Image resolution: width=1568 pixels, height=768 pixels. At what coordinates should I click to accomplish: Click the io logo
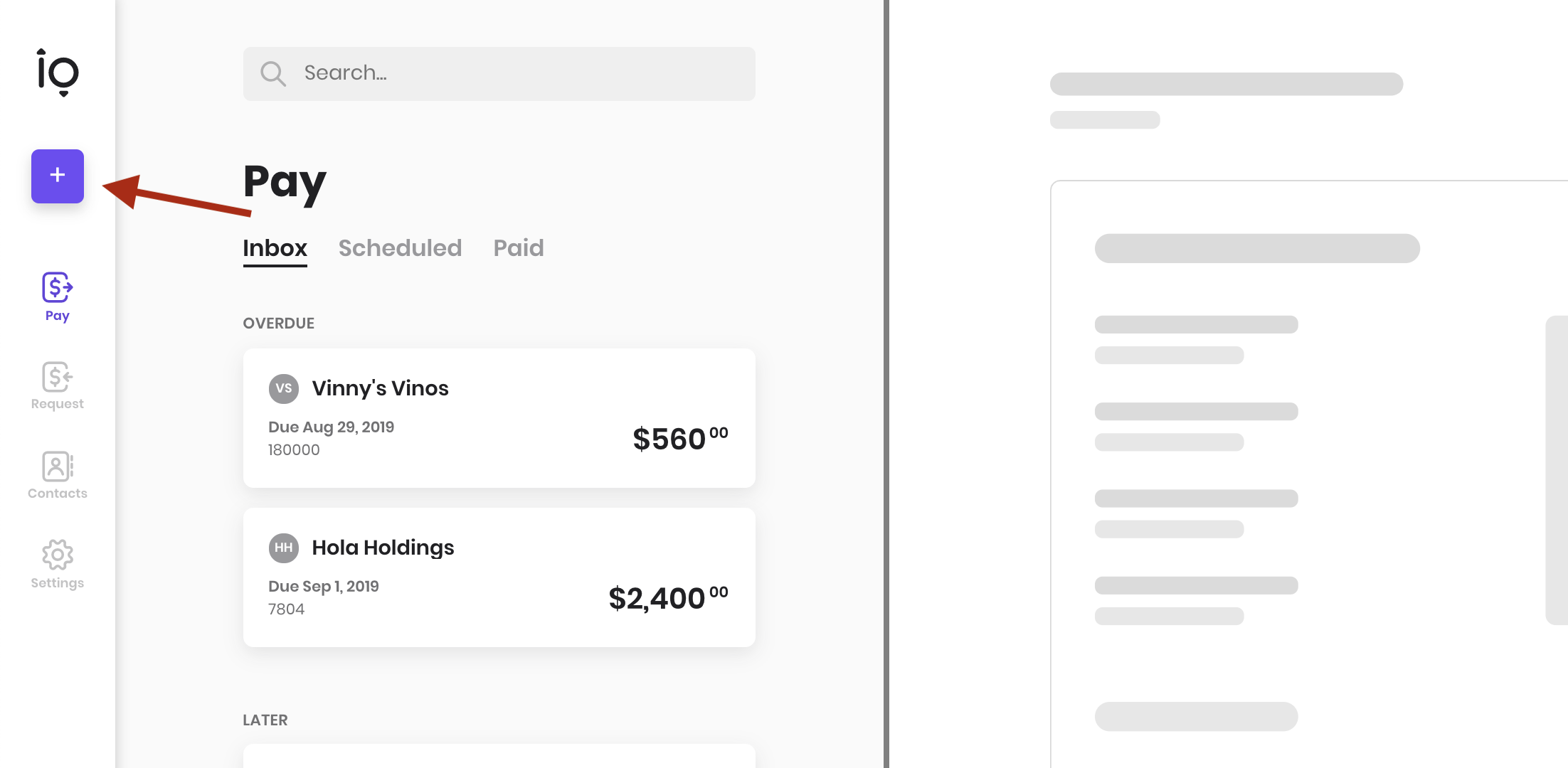[58, 72]
